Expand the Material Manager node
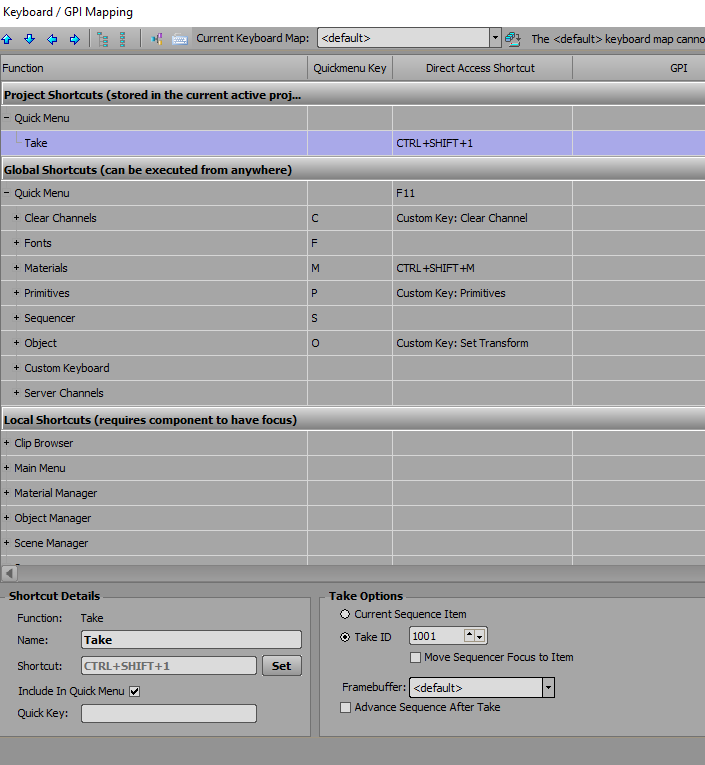 (6, 493)
